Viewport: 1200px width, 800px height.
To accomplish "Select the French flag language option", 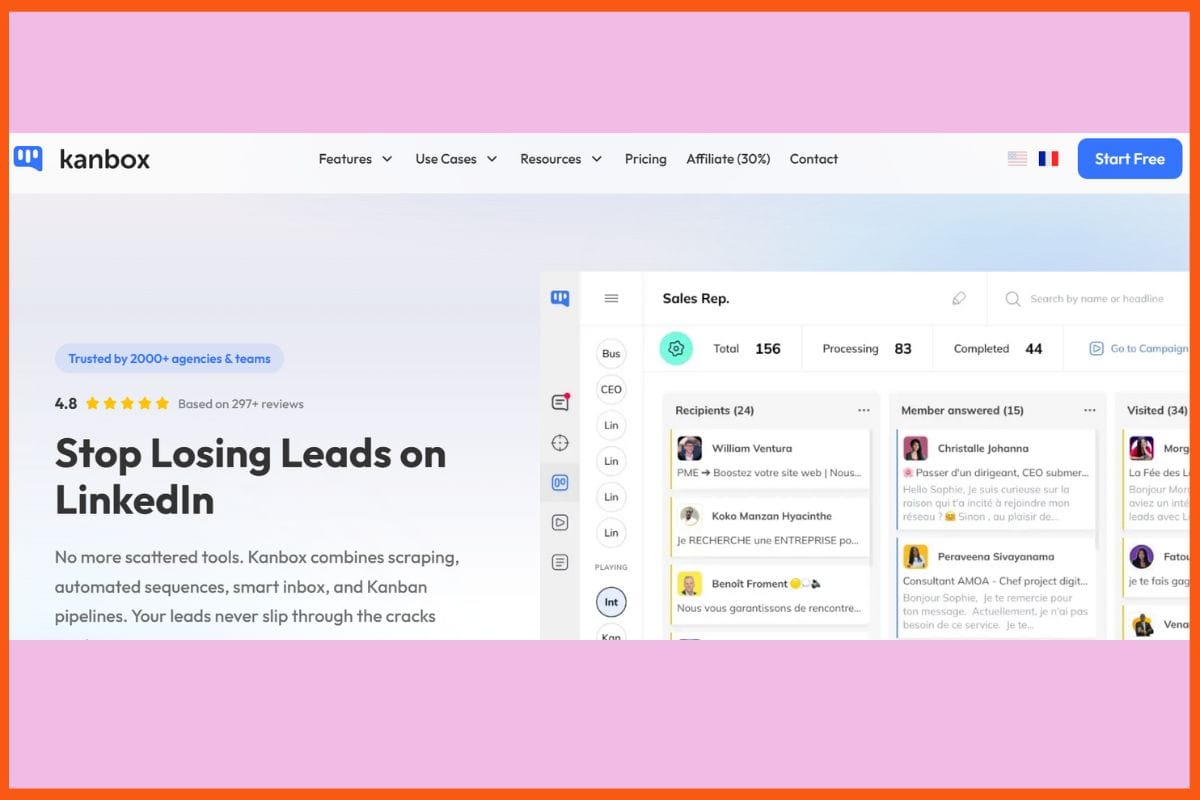I will pyautogui.click(x=1048, y=158).
